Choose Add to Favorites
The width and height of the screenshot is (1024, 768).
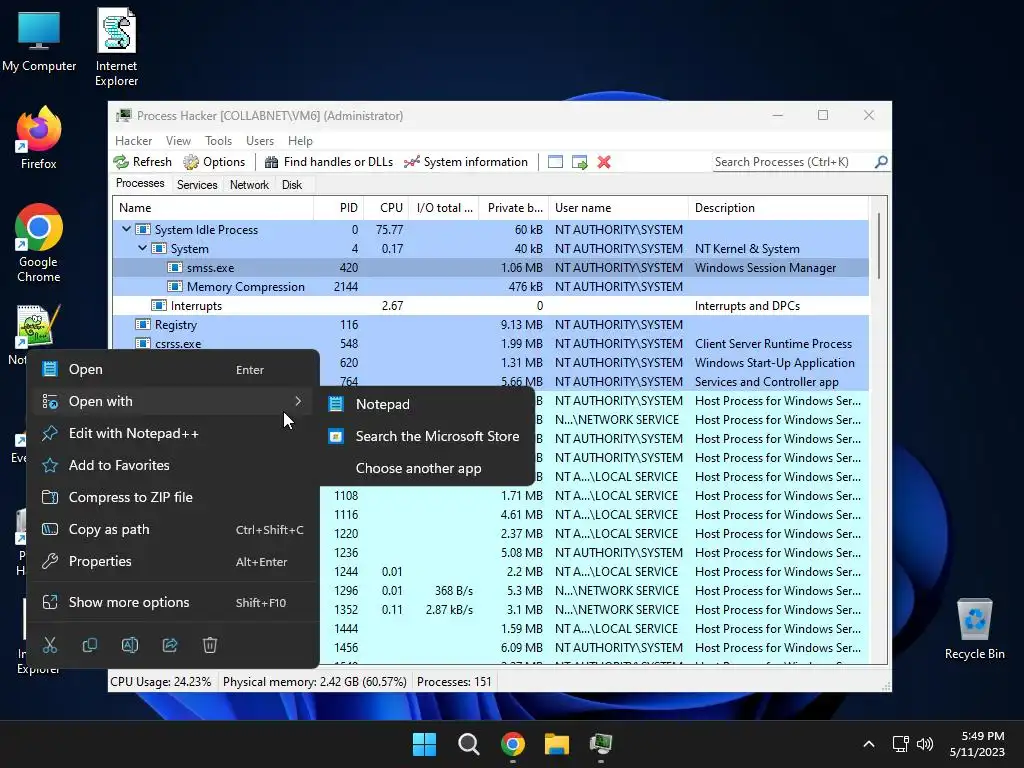tap(175, 465)
